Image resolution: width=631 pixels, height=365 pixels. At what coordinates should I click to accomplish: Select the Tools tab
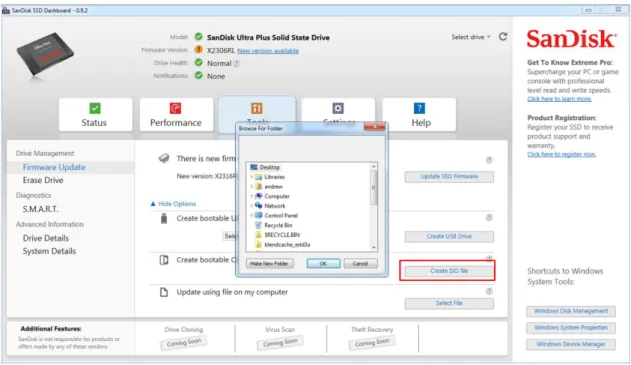257,109
